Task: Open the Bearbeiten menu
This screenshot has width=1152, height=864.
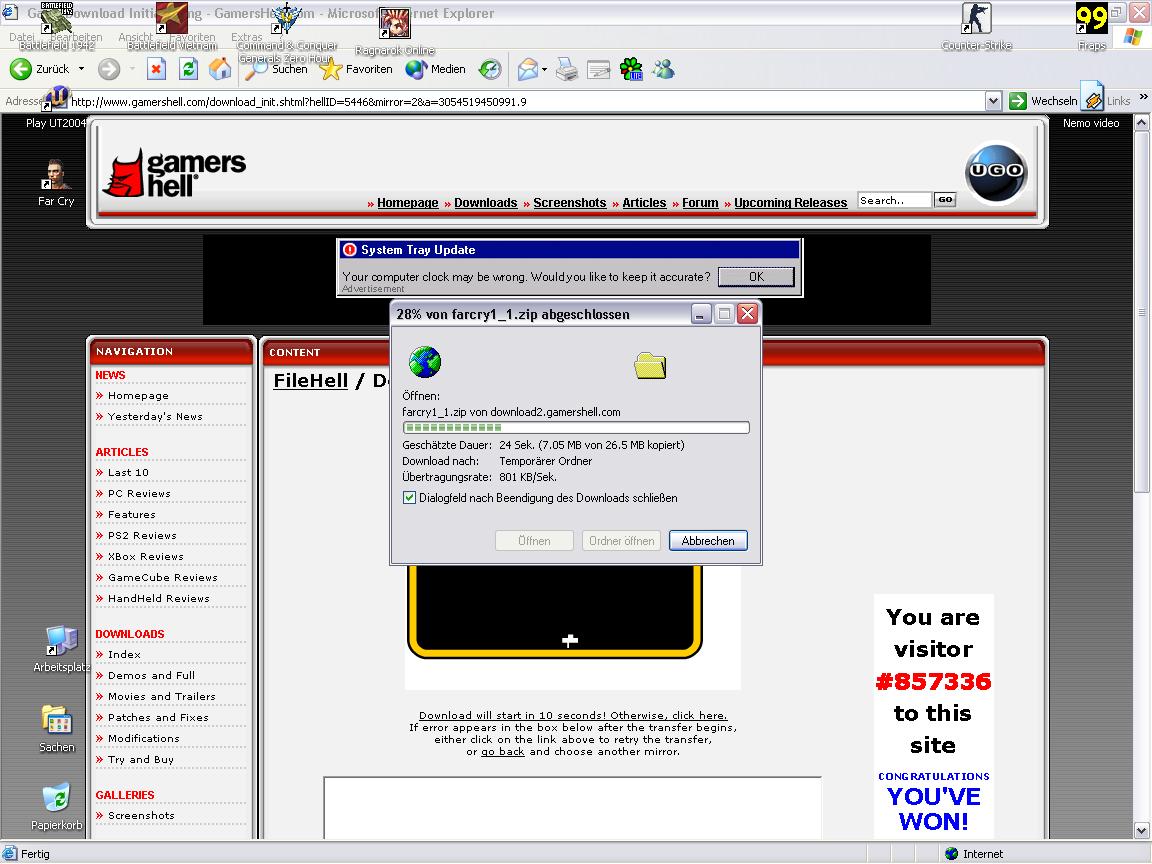Action: [76, 37]
